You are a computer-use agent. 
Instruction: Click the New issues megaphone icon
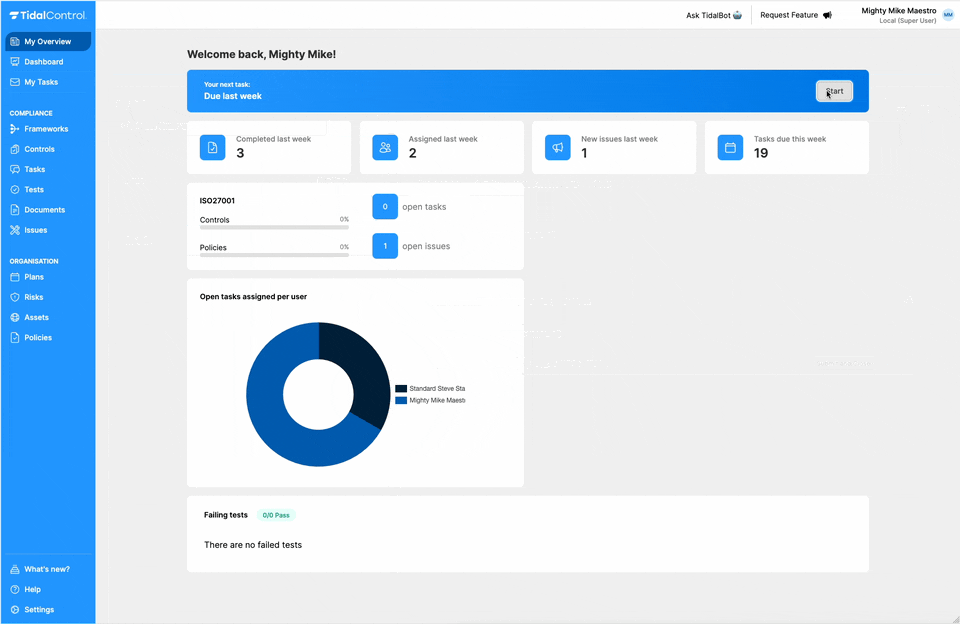click(x=557, y=146)
